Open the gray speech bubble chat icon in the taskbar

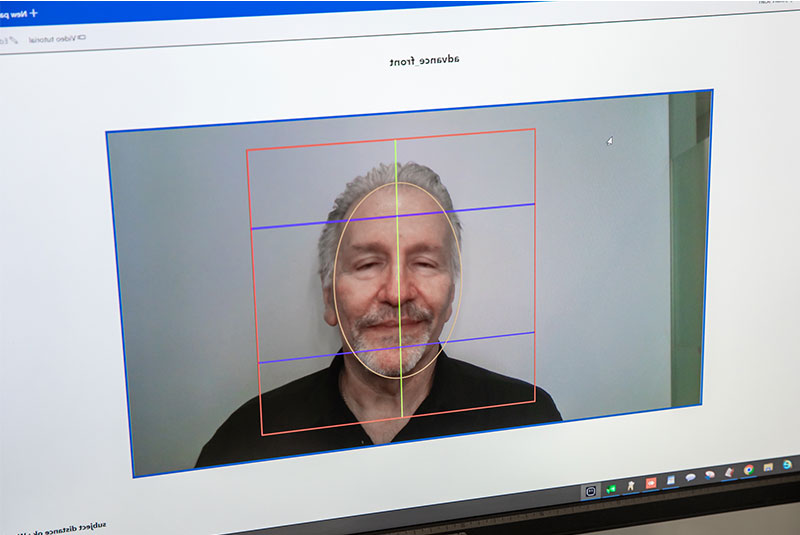690,477
